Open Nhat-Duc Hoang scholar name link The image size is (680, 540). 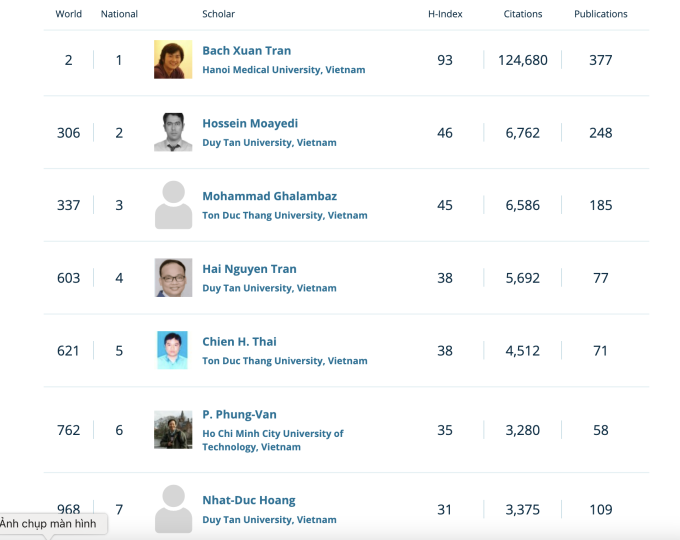pos(249,500)
